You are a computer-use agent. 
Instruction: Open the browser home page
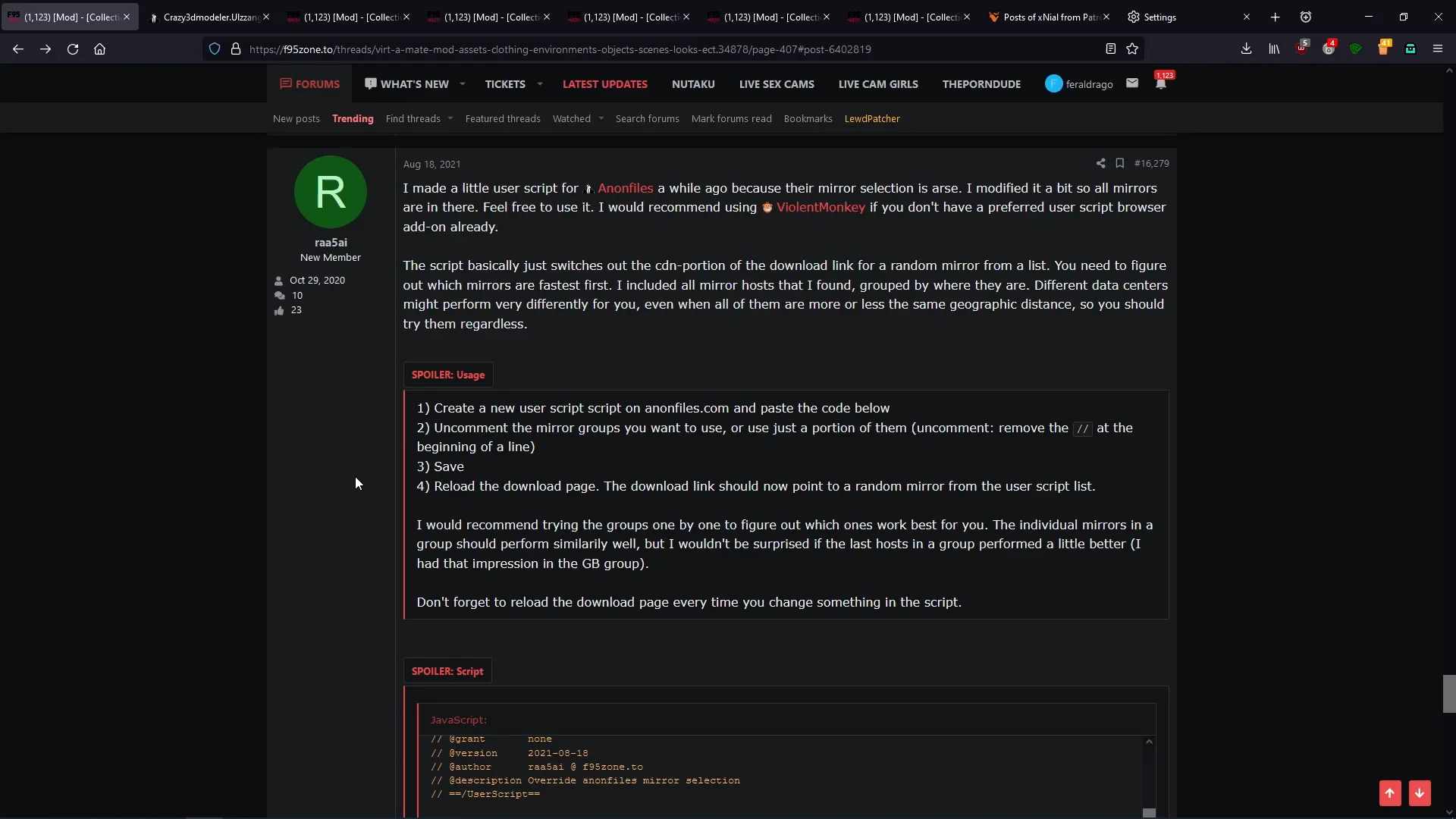tap(99, 49)
